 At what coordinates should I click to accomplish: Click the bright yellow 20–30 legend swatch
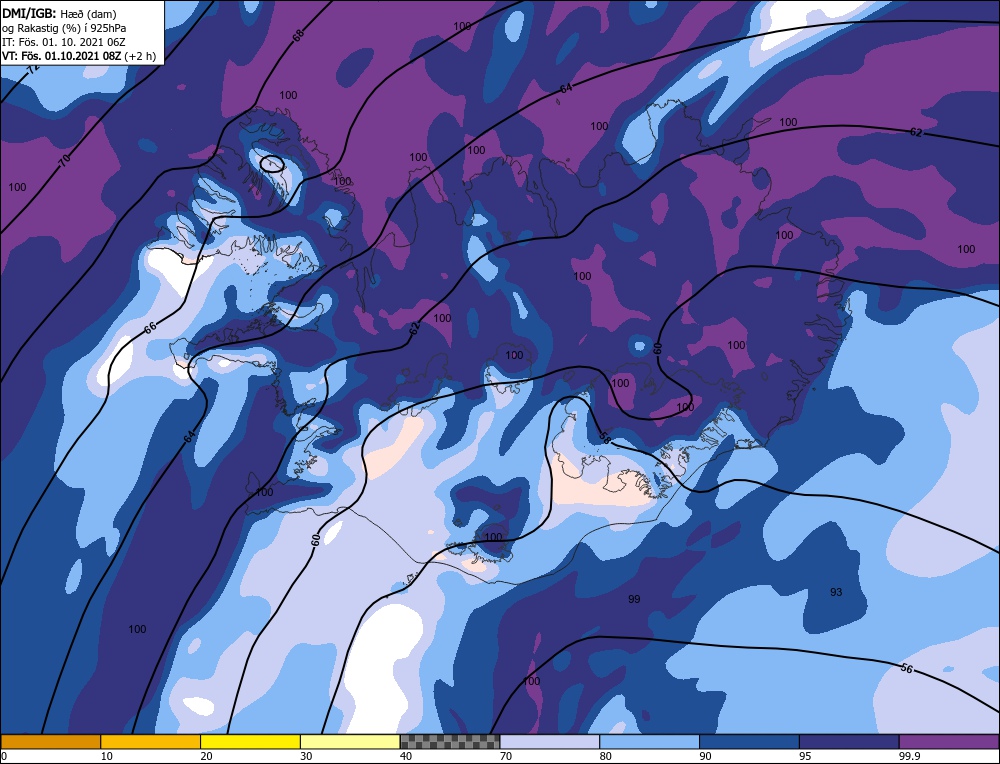pyautogui.click(x=250, y=742)
